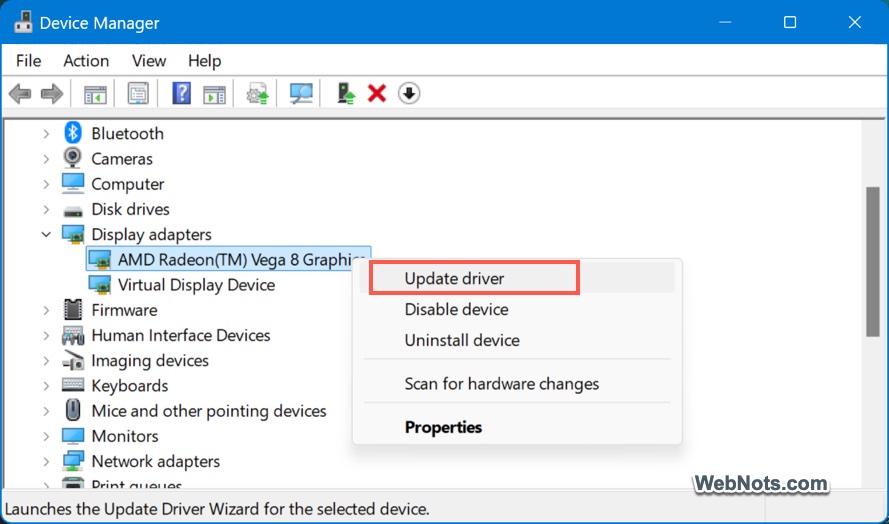Open the File menu
This screenshot has width=889, height=524.
[x=28, y=61]
